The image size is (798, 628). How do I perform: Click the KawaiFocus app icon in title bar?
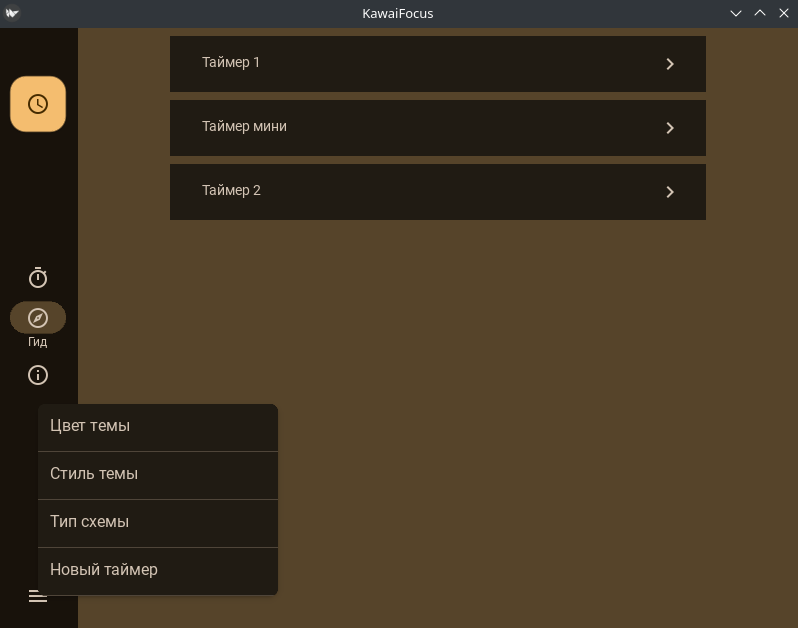[x=12, y=13]
